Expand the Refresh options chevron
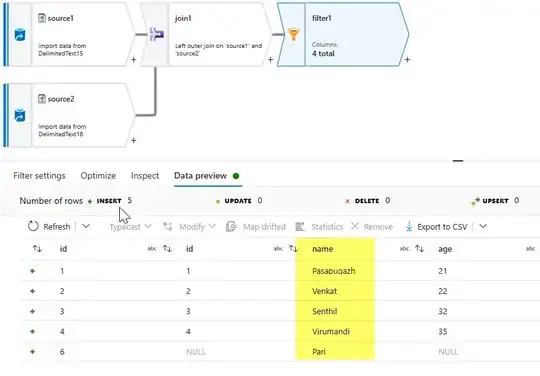The image size is (540, 376). pyautogui.click(x=86, y=226)
